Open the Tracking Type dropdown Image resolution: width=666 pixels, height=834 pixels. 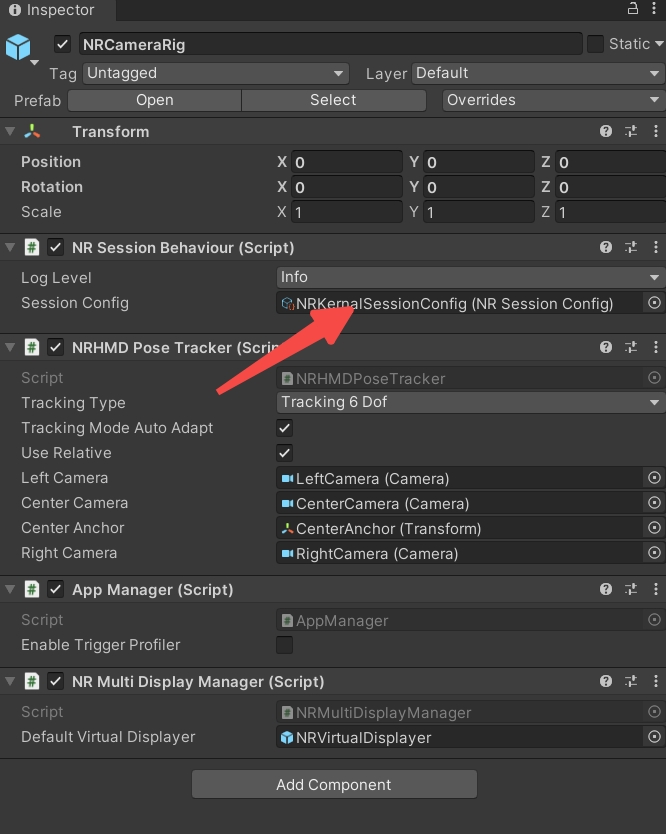[x=470, y=402]
